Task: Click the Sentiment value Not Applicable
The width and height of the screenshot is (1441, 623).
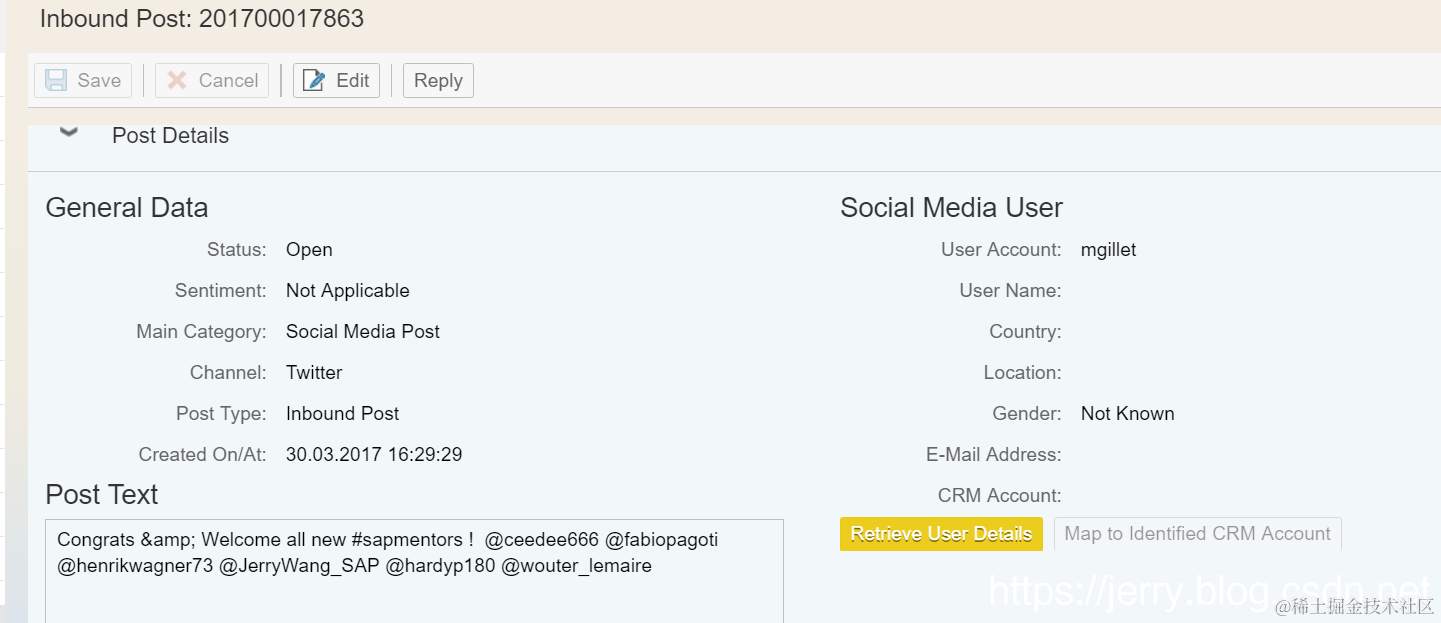Action: (348, 291)
